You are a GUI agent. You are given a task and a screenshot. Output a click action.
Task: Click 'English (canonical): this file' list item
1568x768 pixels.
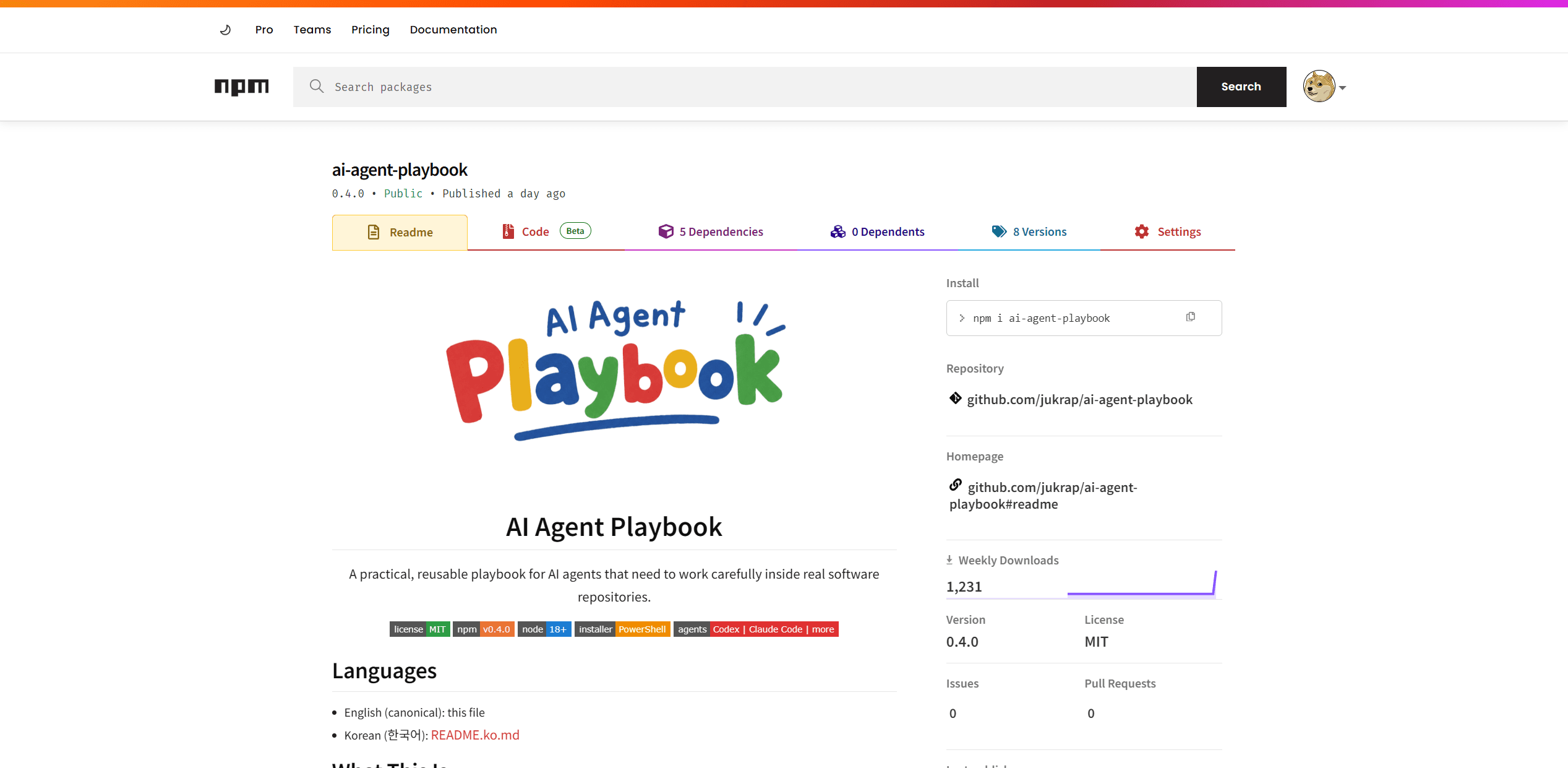point(414,713)
